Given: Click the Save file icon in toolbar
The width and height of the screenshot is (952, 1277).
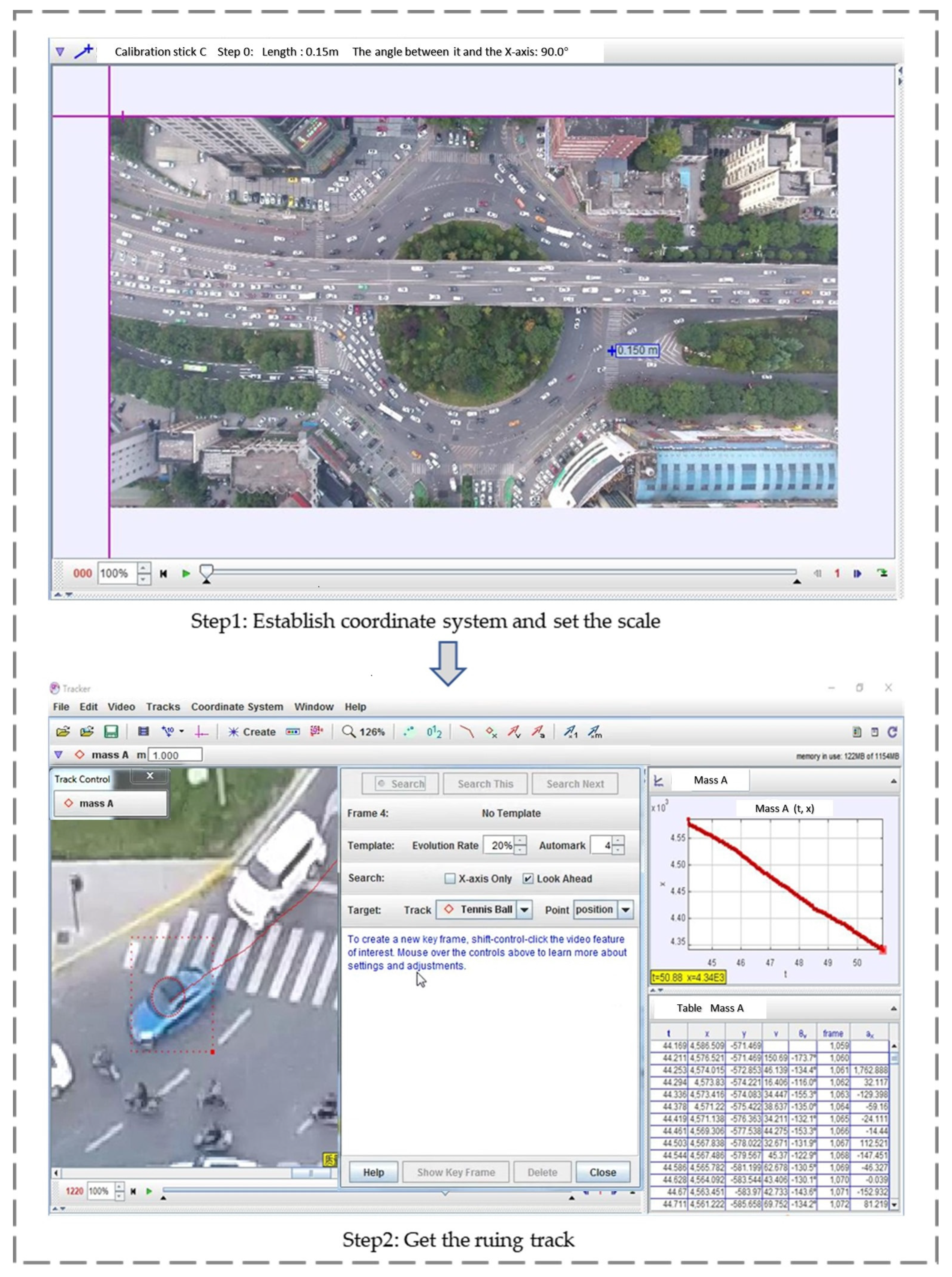Looking at the screenshot, I should pyautogui.click(x=111, y=731).
